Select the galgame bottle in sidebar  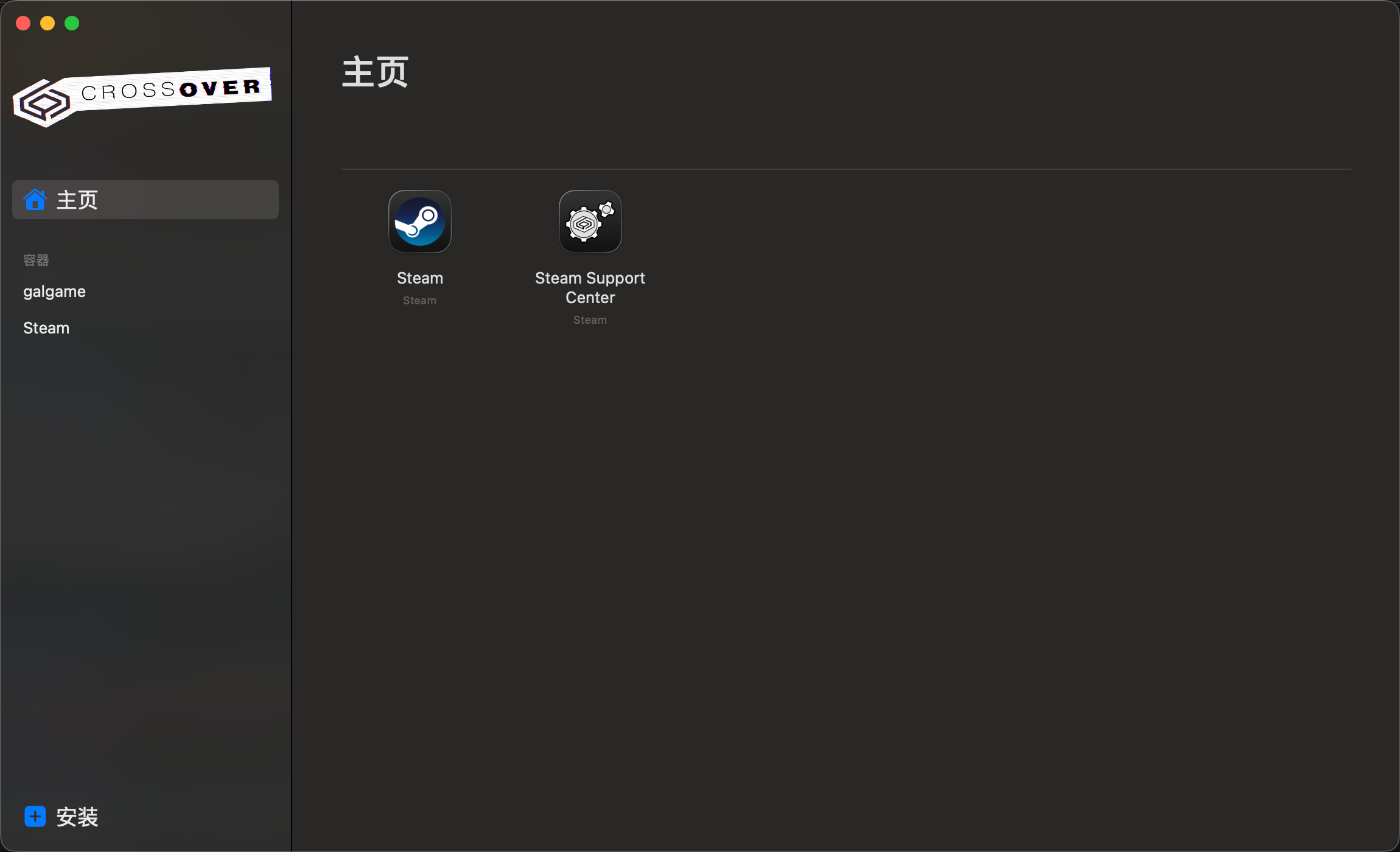(54, 292)
